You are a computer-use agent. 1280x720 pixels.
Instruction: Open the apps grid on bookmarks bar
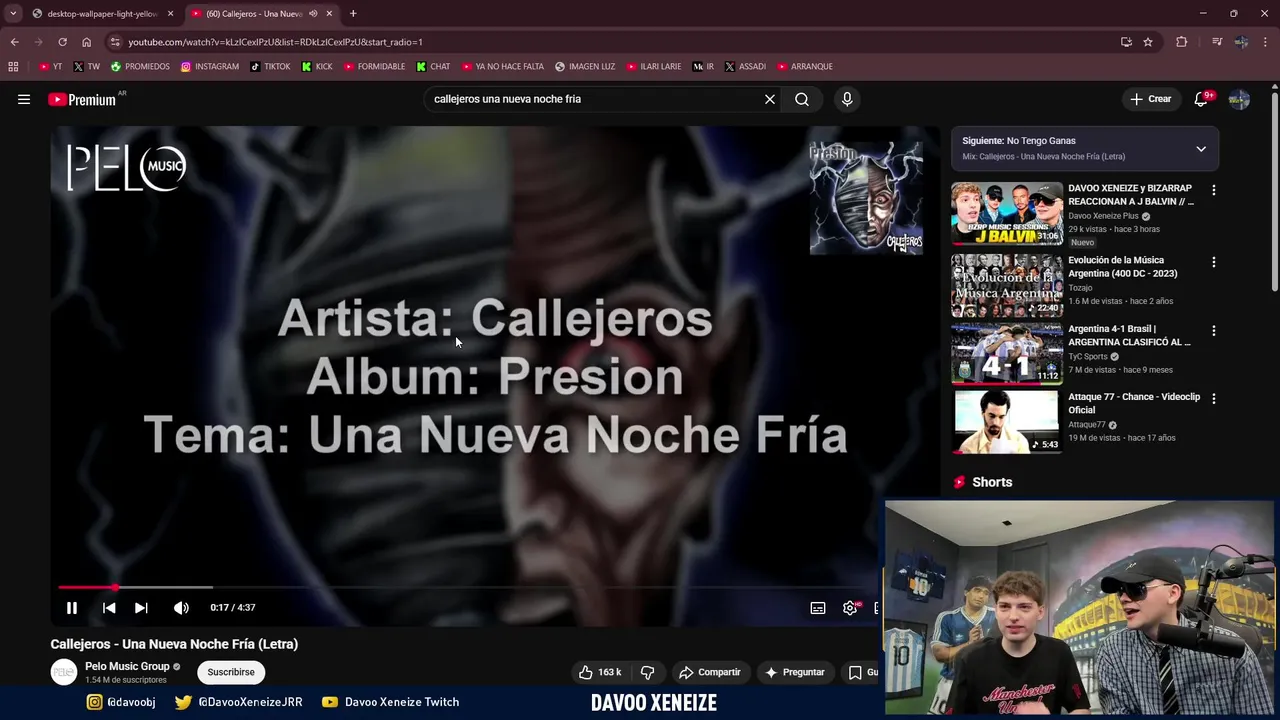(13, 66)
